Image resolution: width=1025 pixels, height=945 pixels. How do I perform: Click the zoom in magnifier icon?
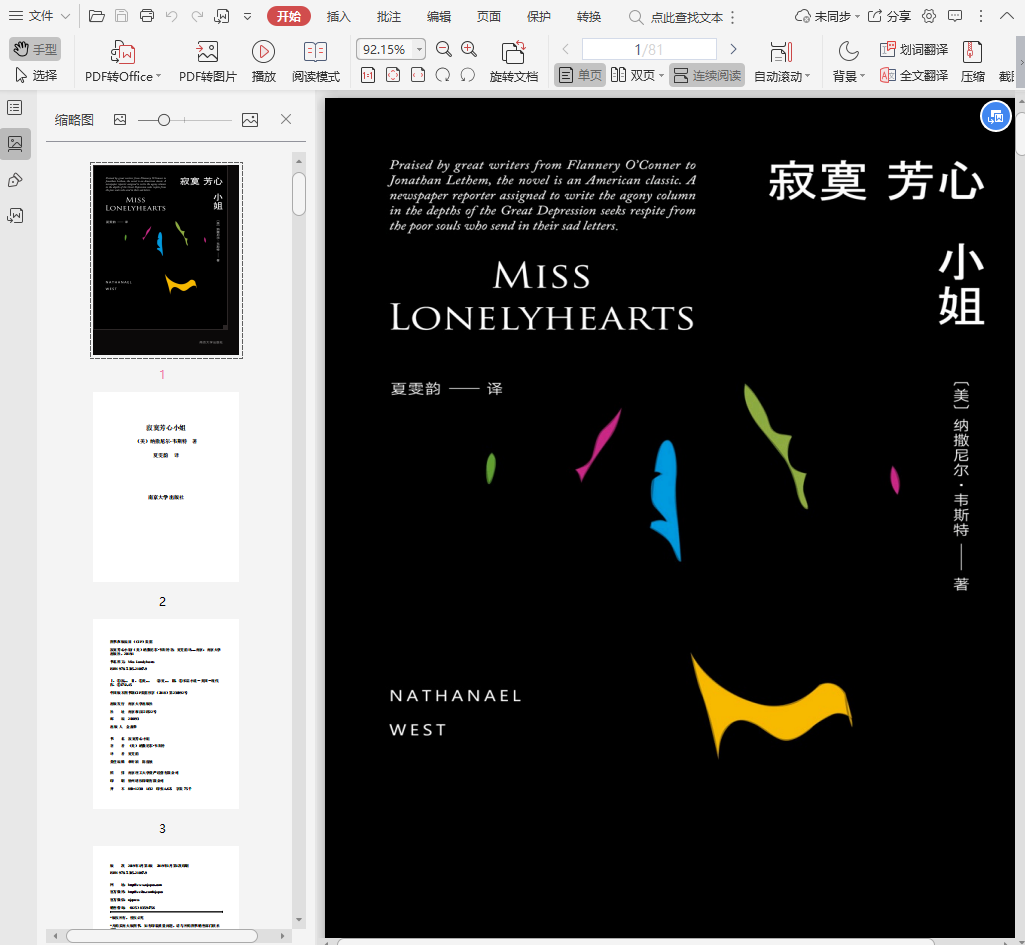[x=469, y=49]
